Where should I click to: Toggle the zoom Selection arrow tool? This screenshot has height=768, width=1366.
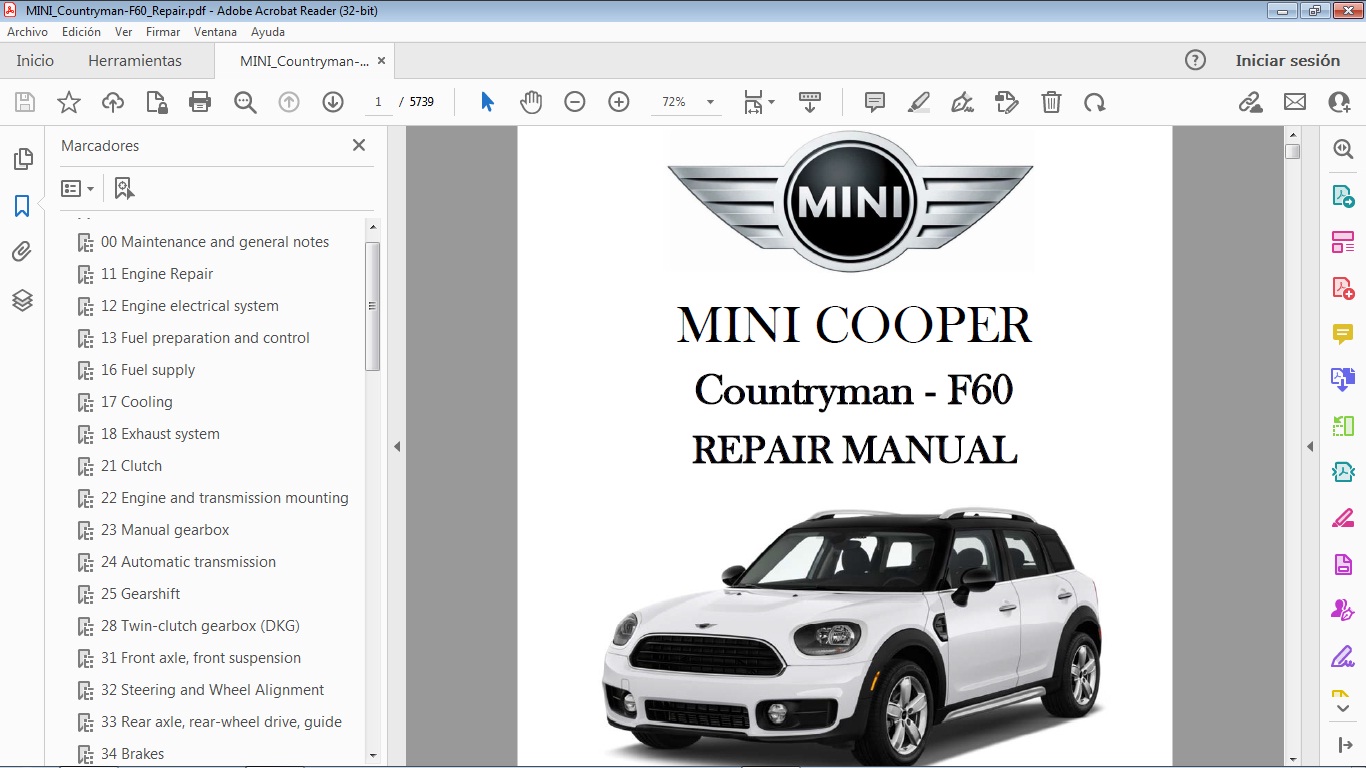point(485,101)
